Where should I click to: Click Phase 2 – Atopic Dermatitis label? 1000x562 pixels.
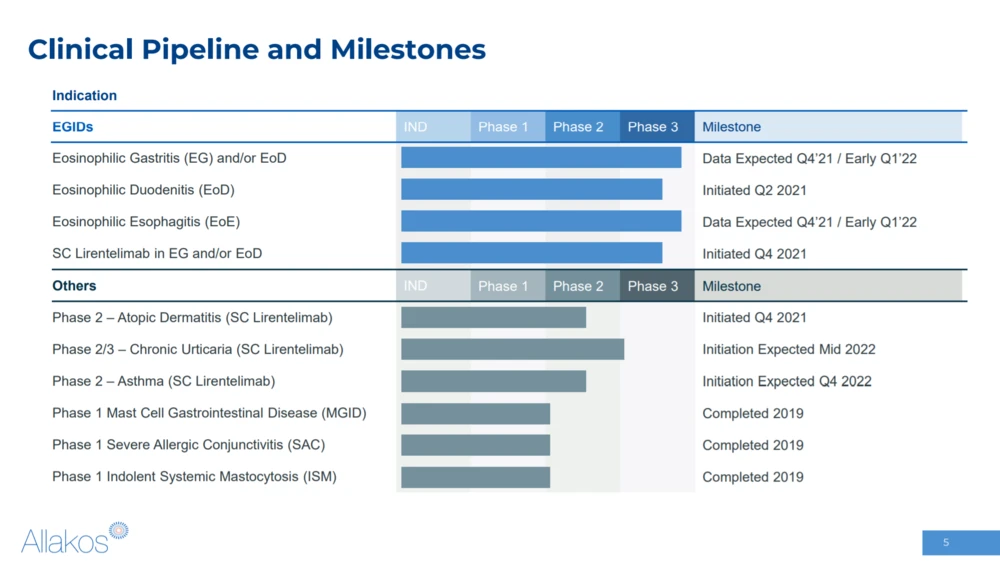tap(192, 318)
